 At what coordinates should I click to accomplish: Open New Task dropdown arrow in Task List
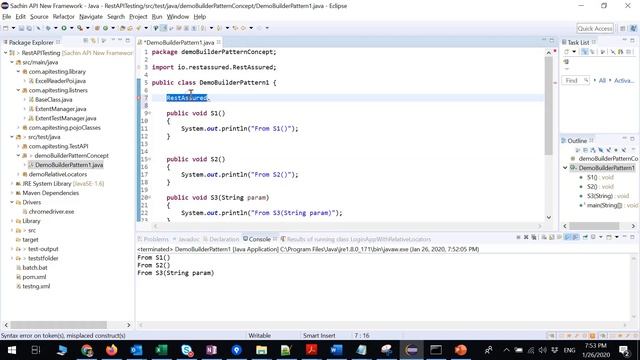point(574,52)
